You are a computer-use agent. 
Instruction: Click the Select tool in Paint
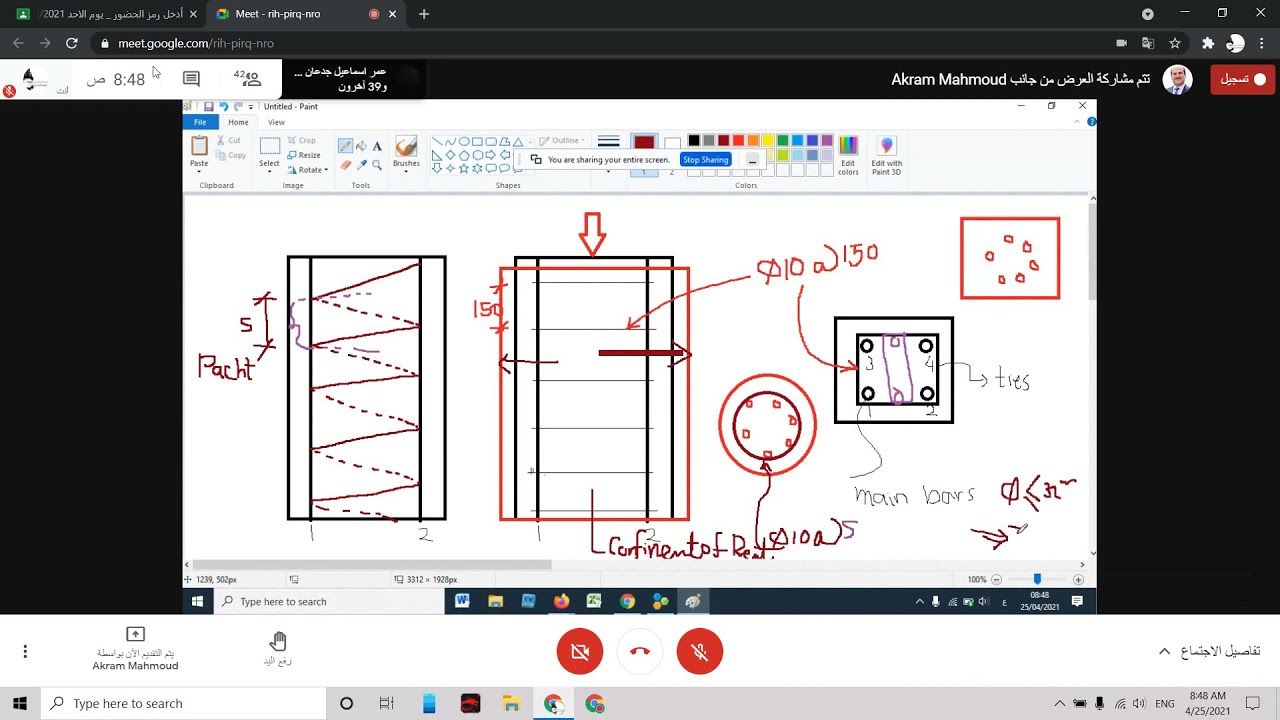tap(269, 152)
